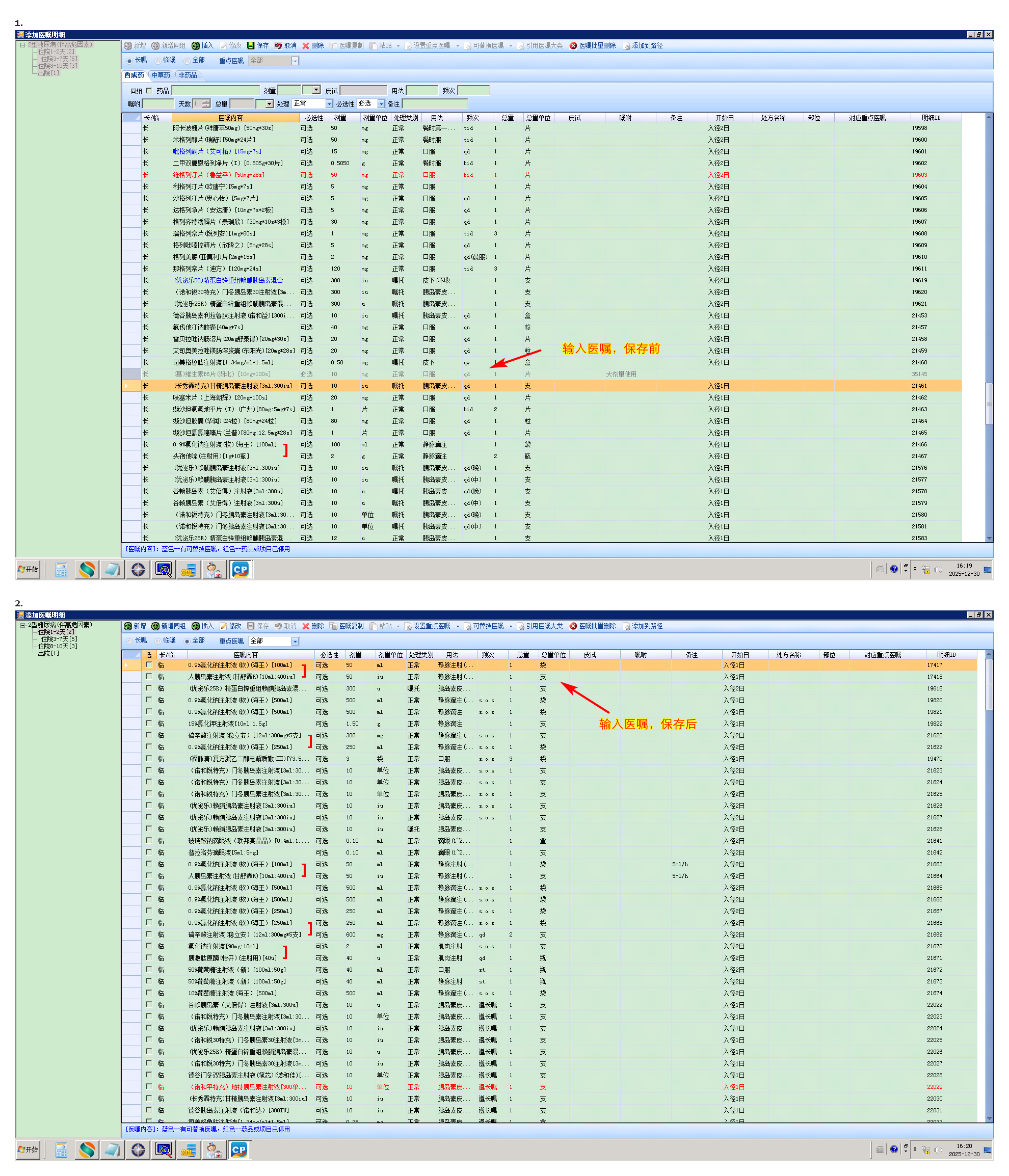Tick the 同组 checkbox beside the 药品 field
The height and width of the screenshot is (1176, 1009).
click(x=149, y=91)
